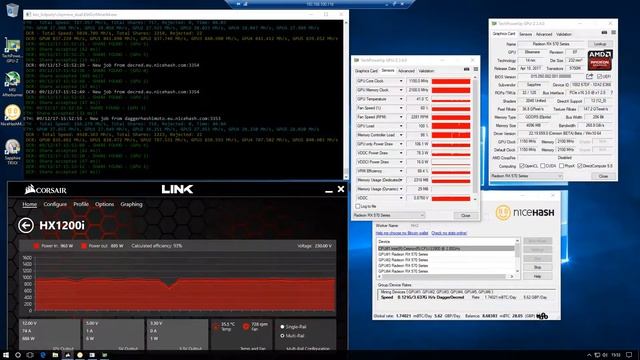
Task: Click Power out red legend square
Action: (x=84, y=246)
